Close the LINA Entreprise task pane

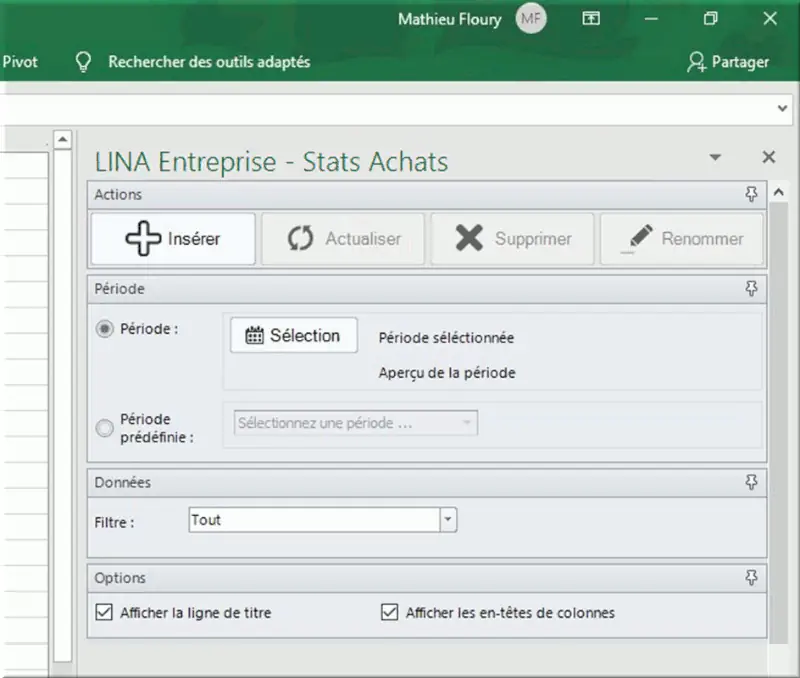[x=769, y=157]
